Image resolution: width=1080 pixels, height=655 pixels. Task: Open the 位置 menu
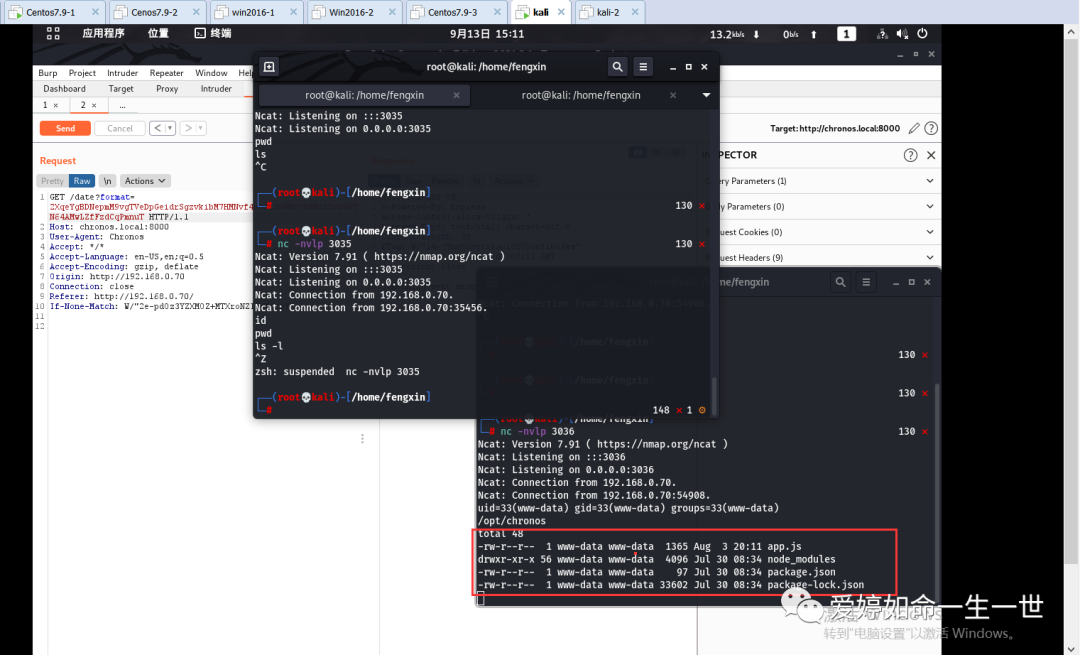158,33
